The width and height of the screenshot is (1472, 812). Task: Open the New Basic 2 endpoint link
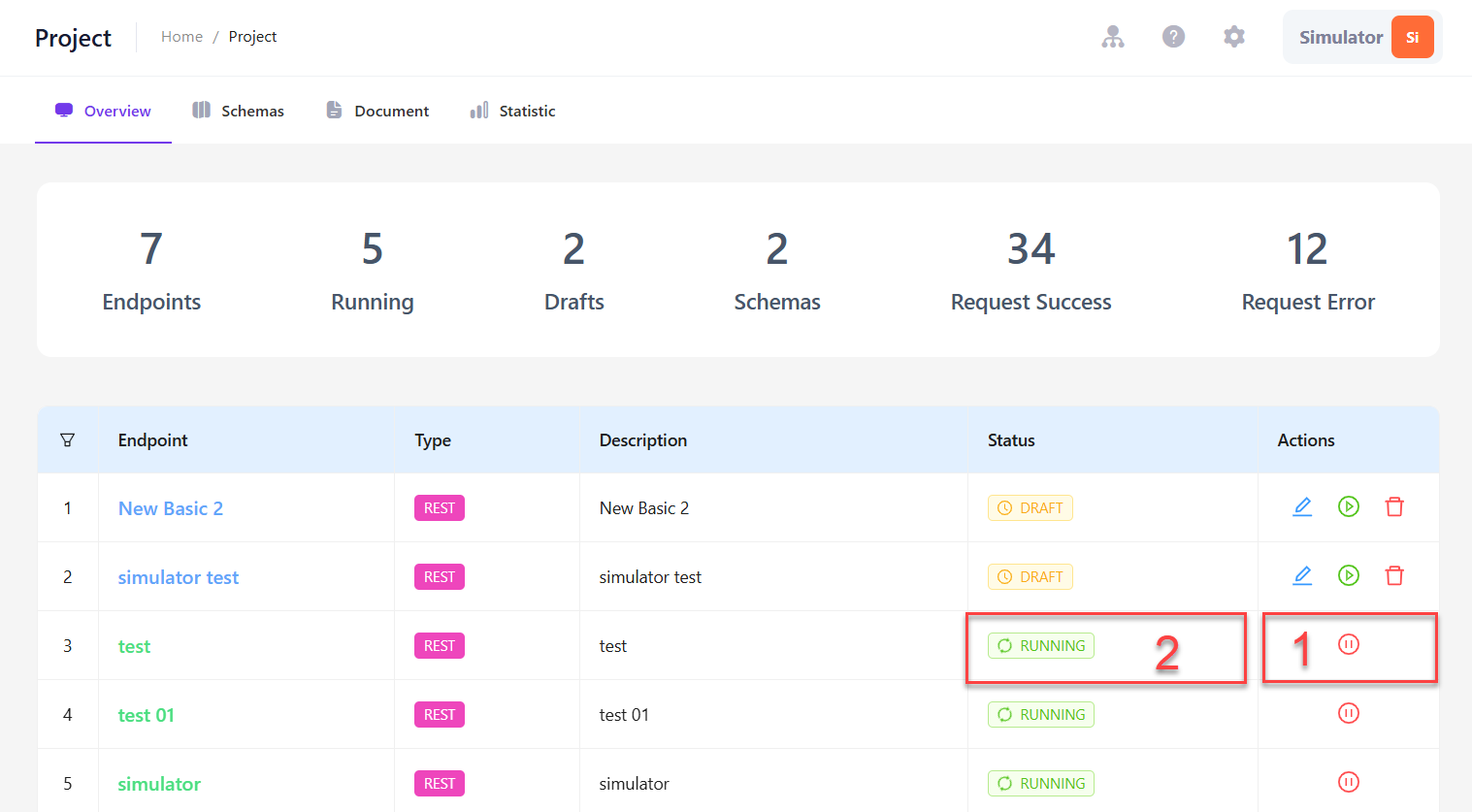(171, 508)
